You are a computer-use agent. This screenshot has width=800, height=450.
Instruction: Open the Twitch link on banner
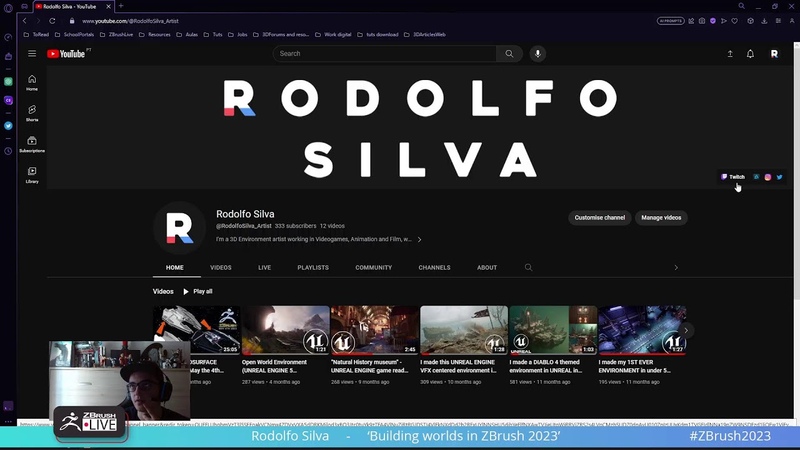coord(733,177)
